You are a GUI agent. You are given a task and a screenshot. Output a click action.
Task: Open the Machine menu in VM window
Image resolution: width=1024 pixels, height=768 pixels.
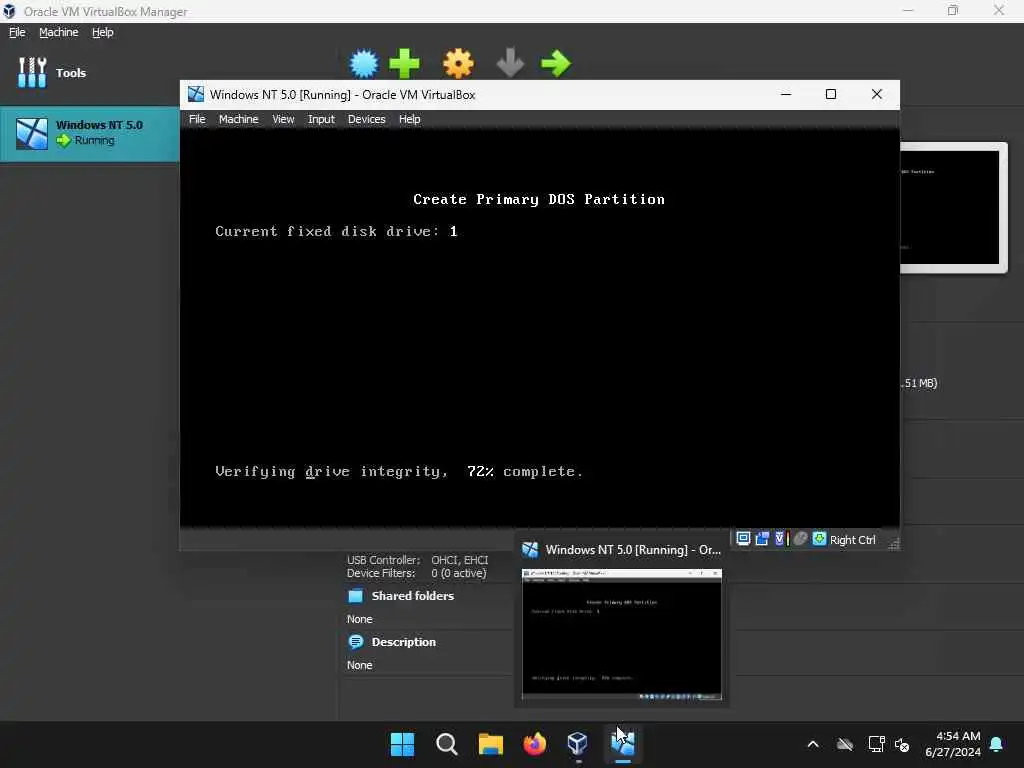coord(238,119)
